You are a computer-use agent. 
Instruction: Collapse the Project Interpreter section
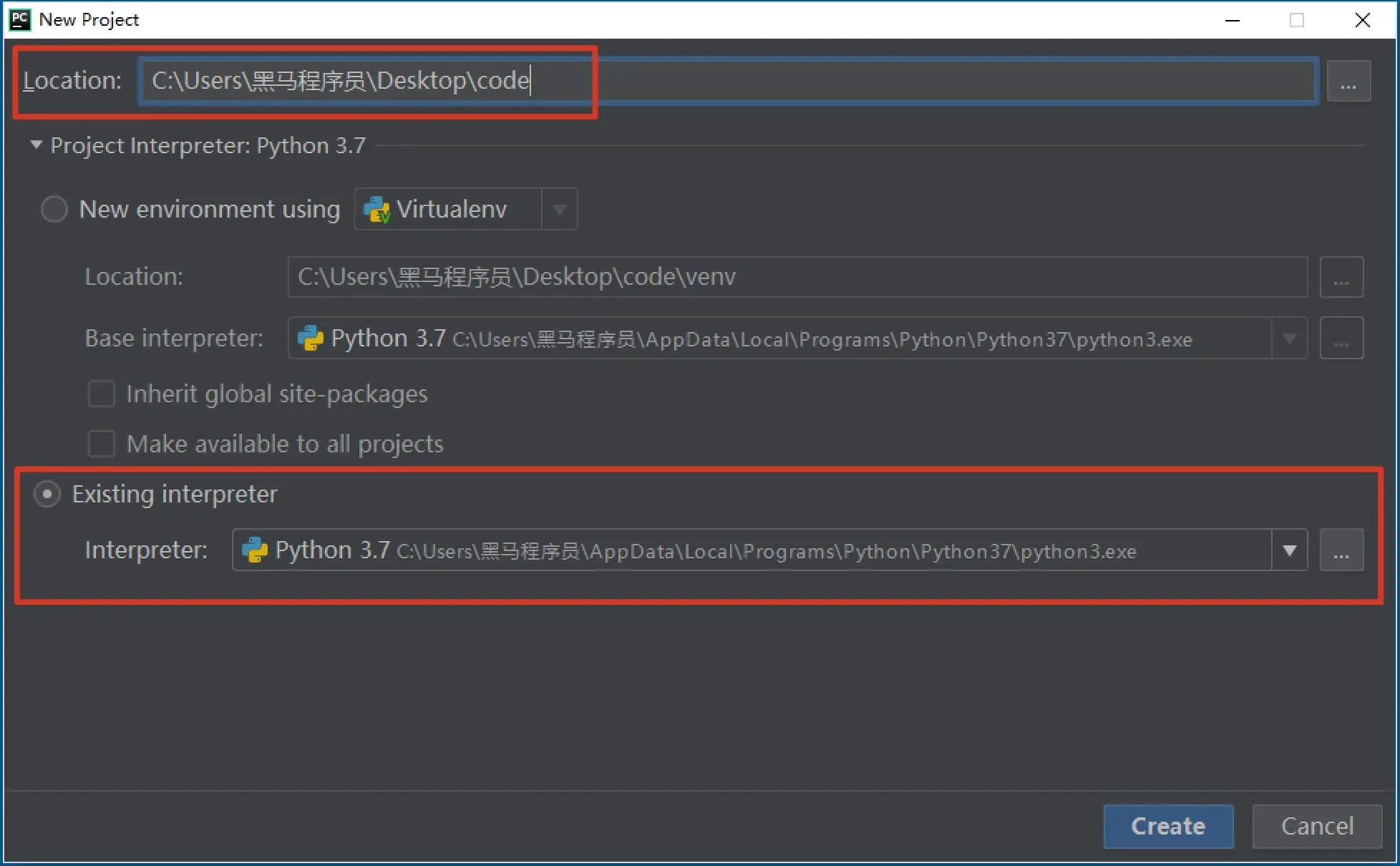(x=36, y=145)
